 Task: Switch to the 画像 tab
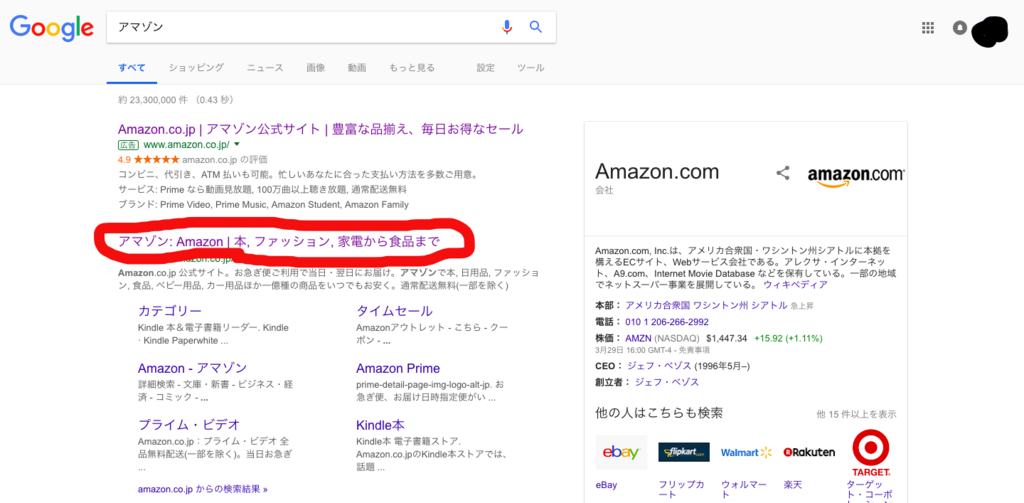pos(315,68)
